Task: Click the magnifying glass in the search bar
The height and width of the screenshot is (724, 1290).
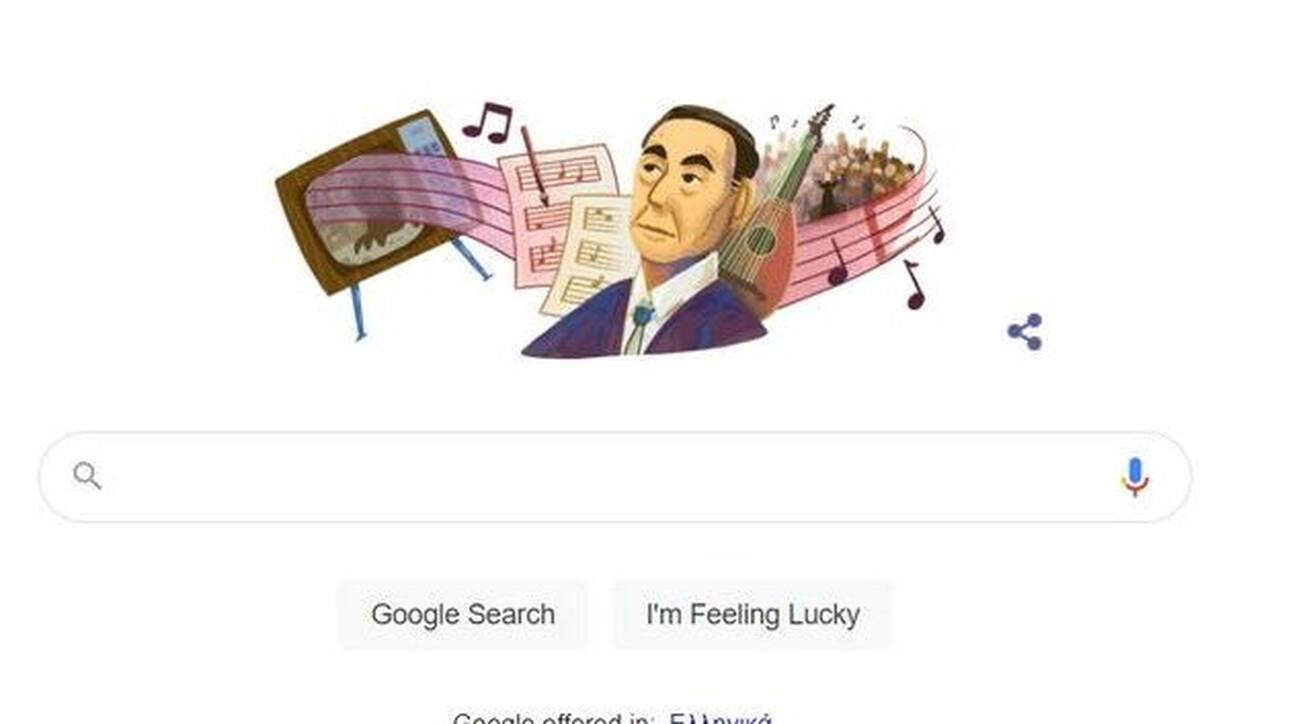Action: point(87,476)
